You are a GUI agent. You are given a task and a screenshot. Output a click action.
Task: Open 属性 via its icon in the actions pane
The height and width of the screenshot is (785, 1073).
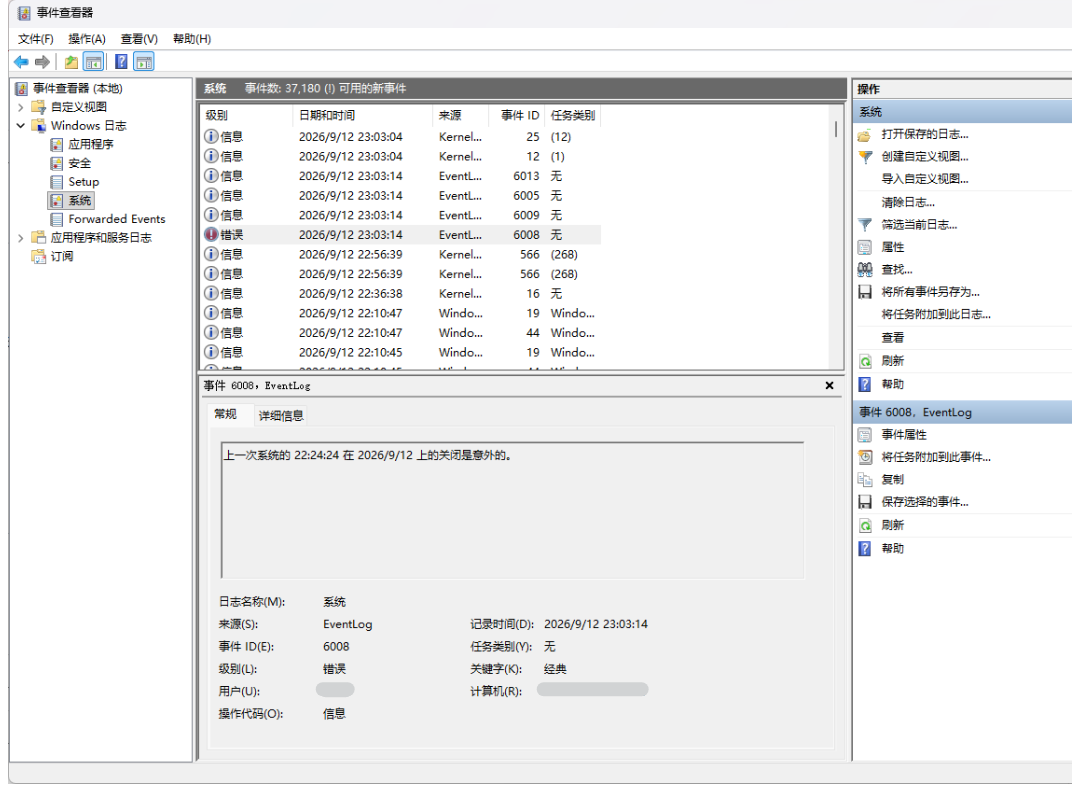(x=865, y=248)
